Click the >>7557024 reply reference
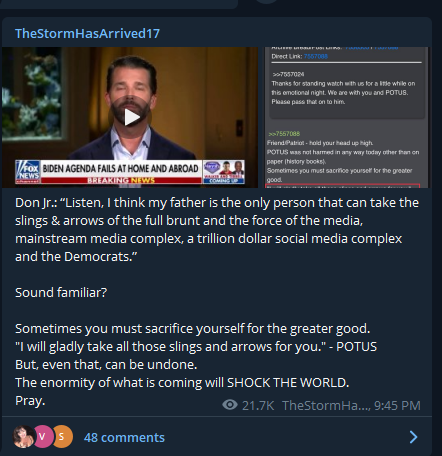This screenshot has height=456, width=442. [x=289, y=74]
